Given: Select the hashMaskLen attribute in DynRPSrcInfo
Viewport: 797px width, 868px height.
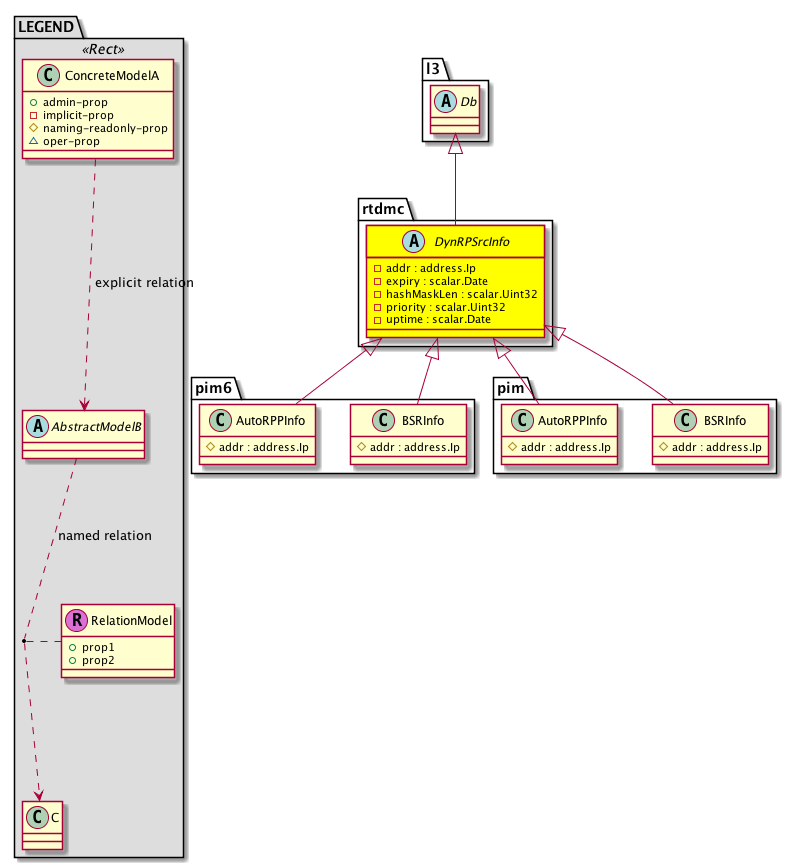Looking at the screenshot, I should click(455, 293).
